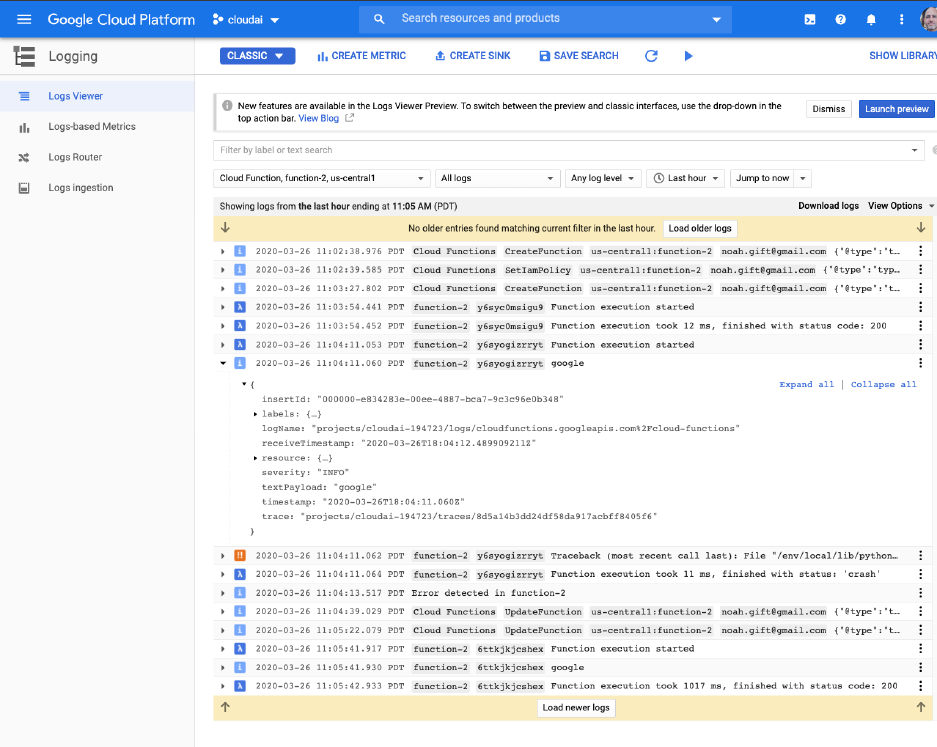
Task: Open the hamburger navigation menu
Action: coord(24,20)
